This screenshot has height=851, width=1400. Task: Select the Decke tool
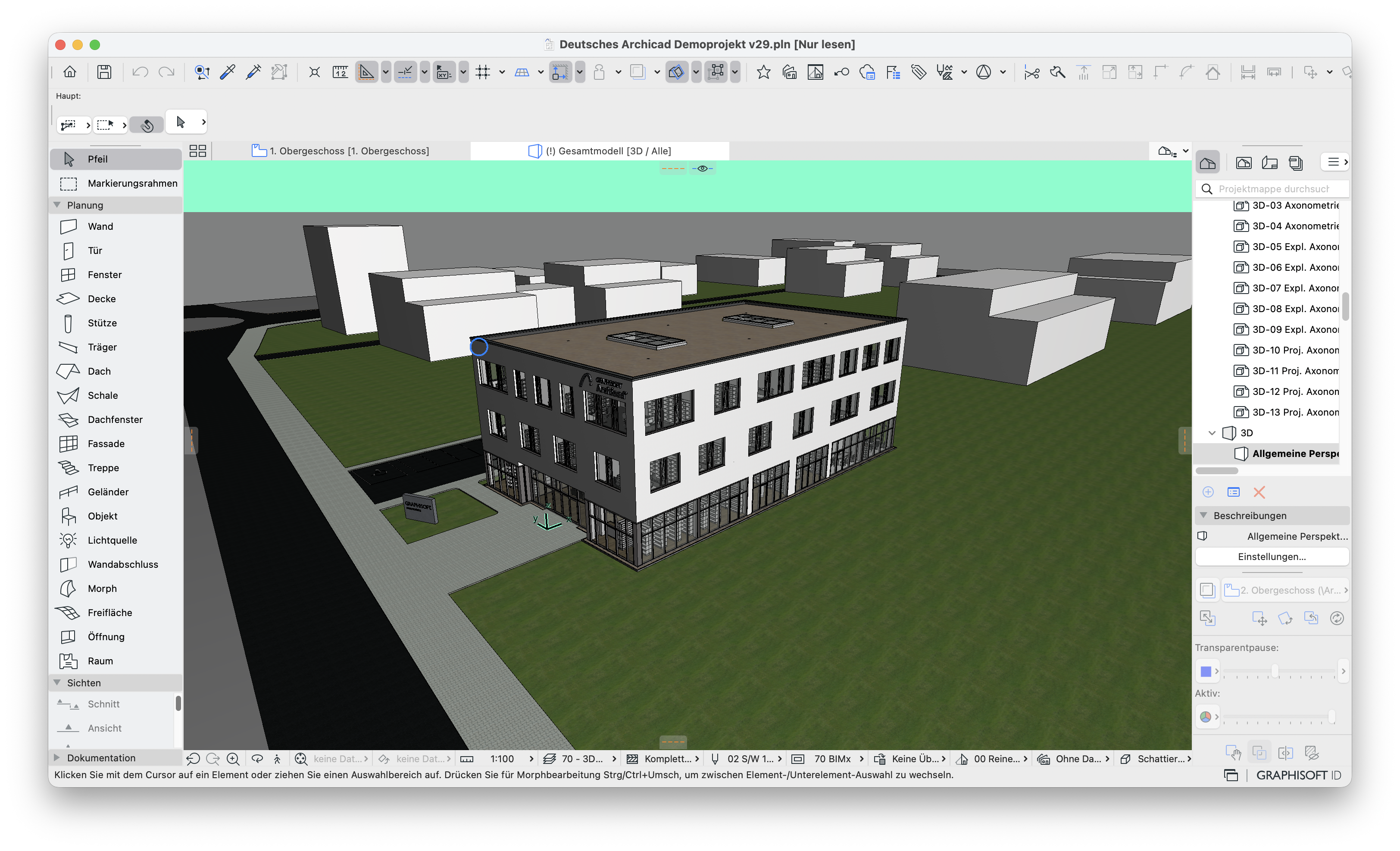[116, 299]
